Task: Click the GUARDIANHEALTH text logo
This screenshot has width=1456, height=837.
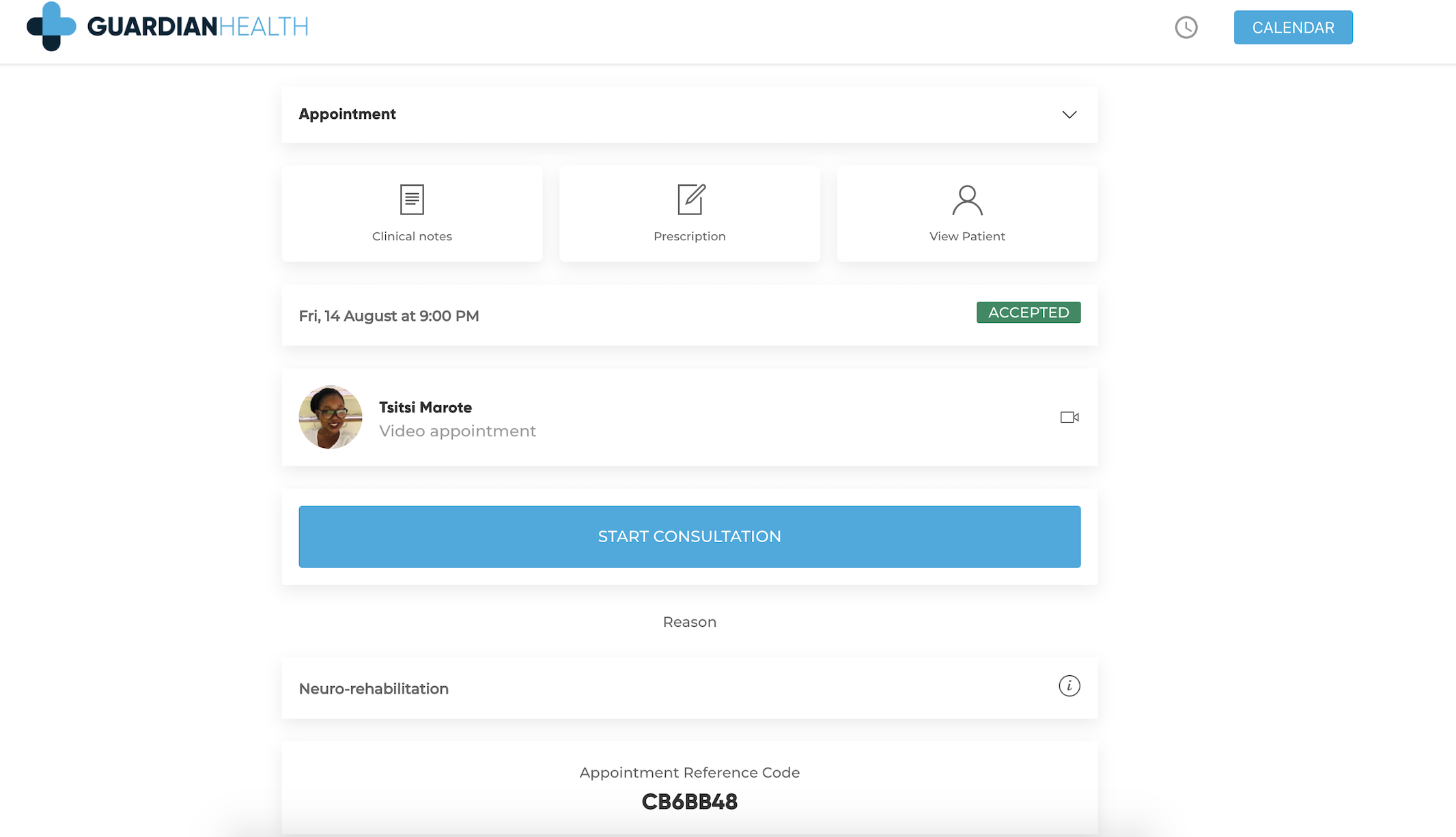Action: (197, 27)
